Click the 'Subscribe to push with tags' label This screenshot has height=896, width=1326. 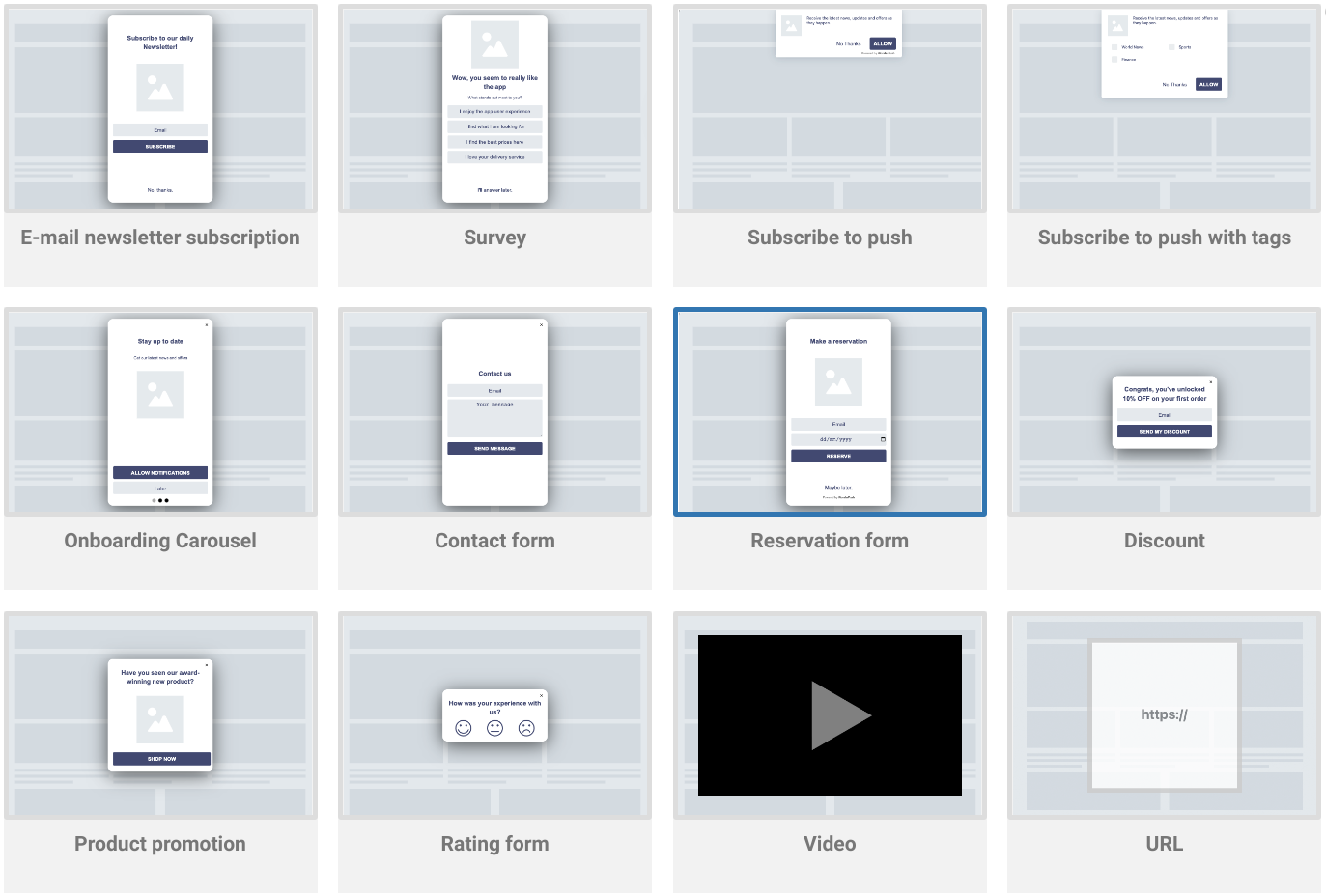1164,238
